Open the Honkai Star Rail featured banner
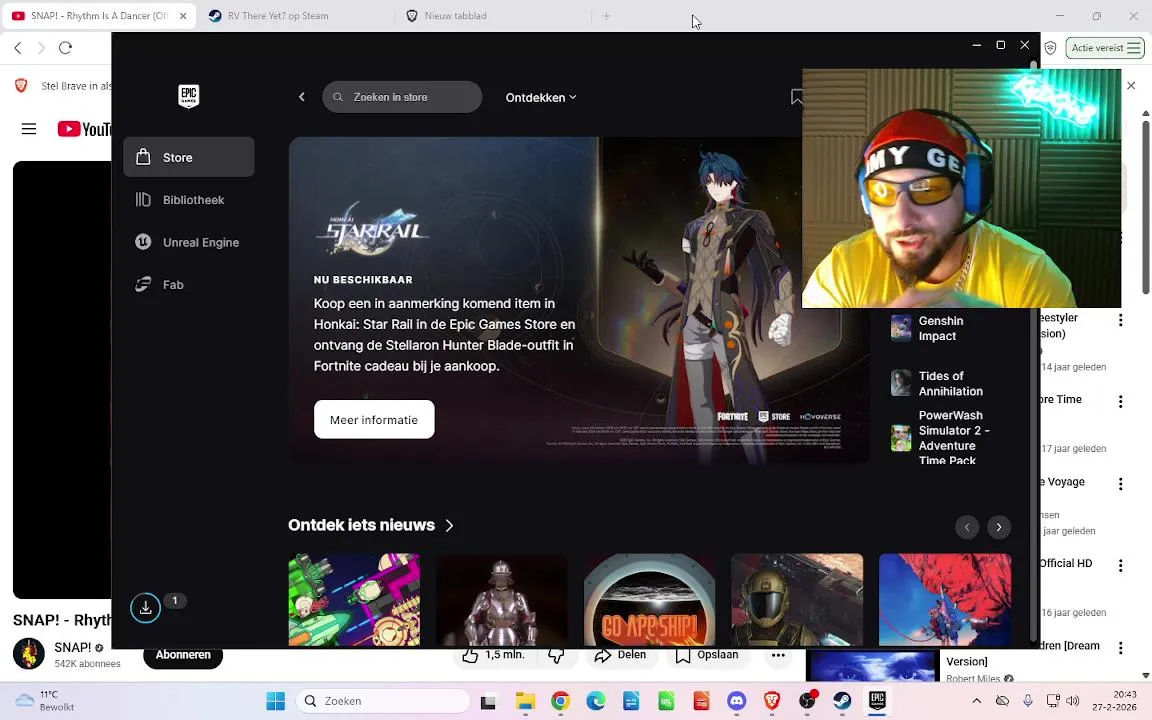Screen dimensions: 1152x720 [x=579, y=300]
